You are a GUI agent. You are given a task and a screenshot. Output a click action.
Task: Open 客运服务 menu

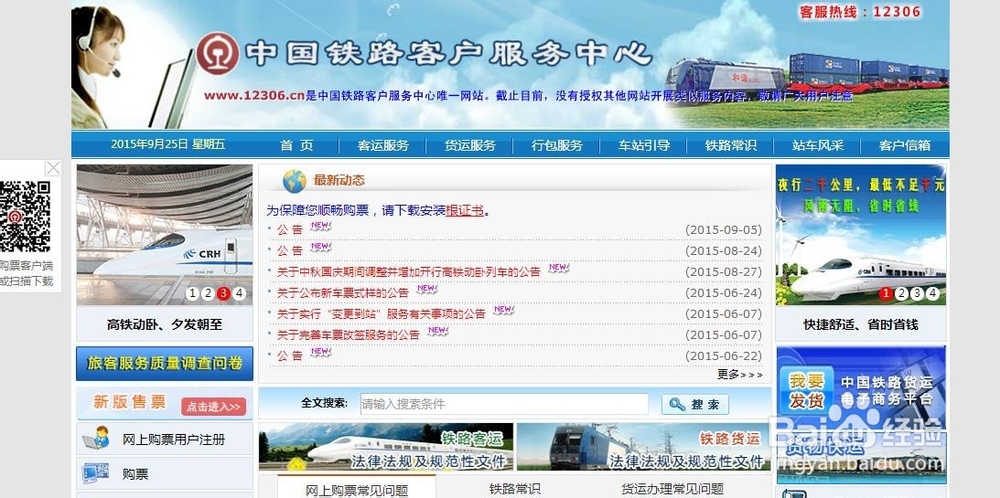point(383,145)
